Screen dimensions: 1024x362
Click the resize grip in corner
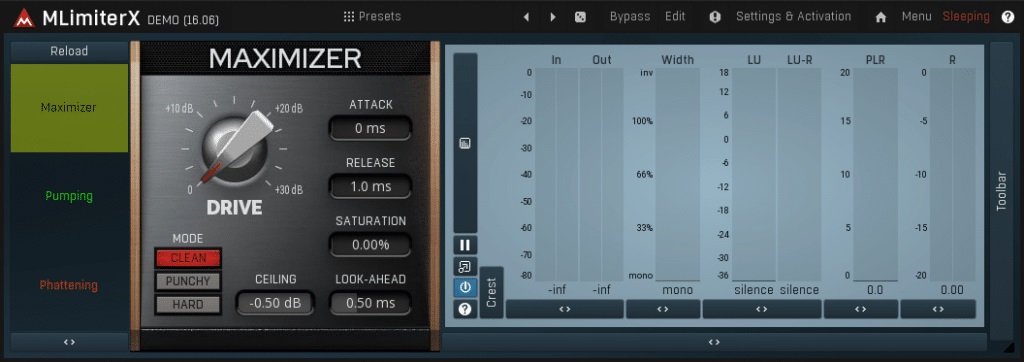point(1010,348)
